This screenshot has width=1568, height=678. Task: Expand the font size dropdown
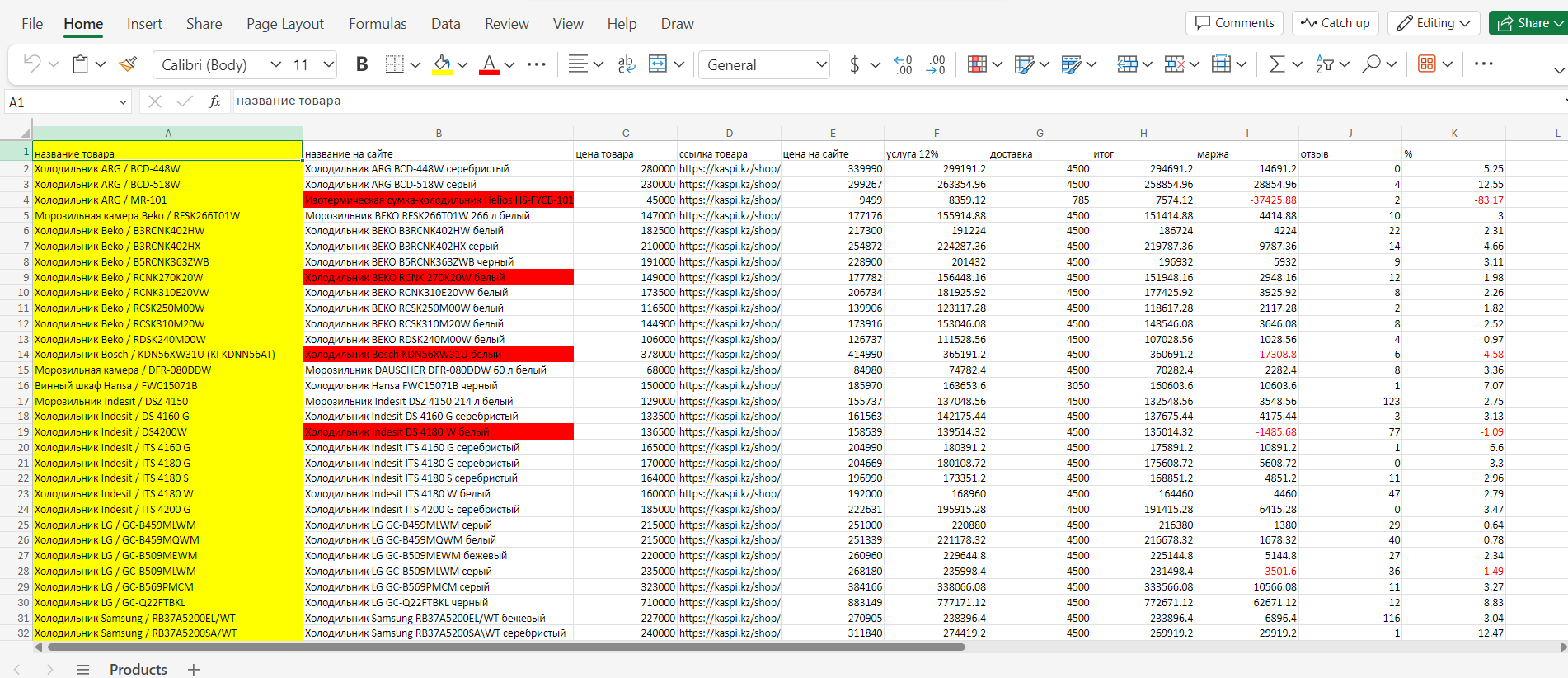point(329,64)
